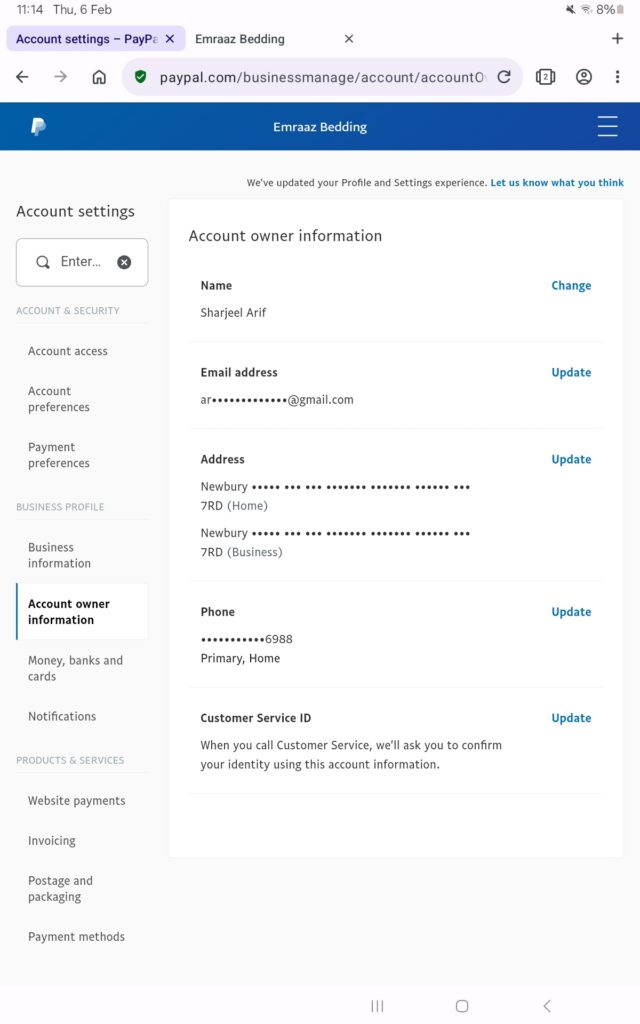Open Business information section
The height and width of the screenshot is (1024, 640).
(59, 555)
